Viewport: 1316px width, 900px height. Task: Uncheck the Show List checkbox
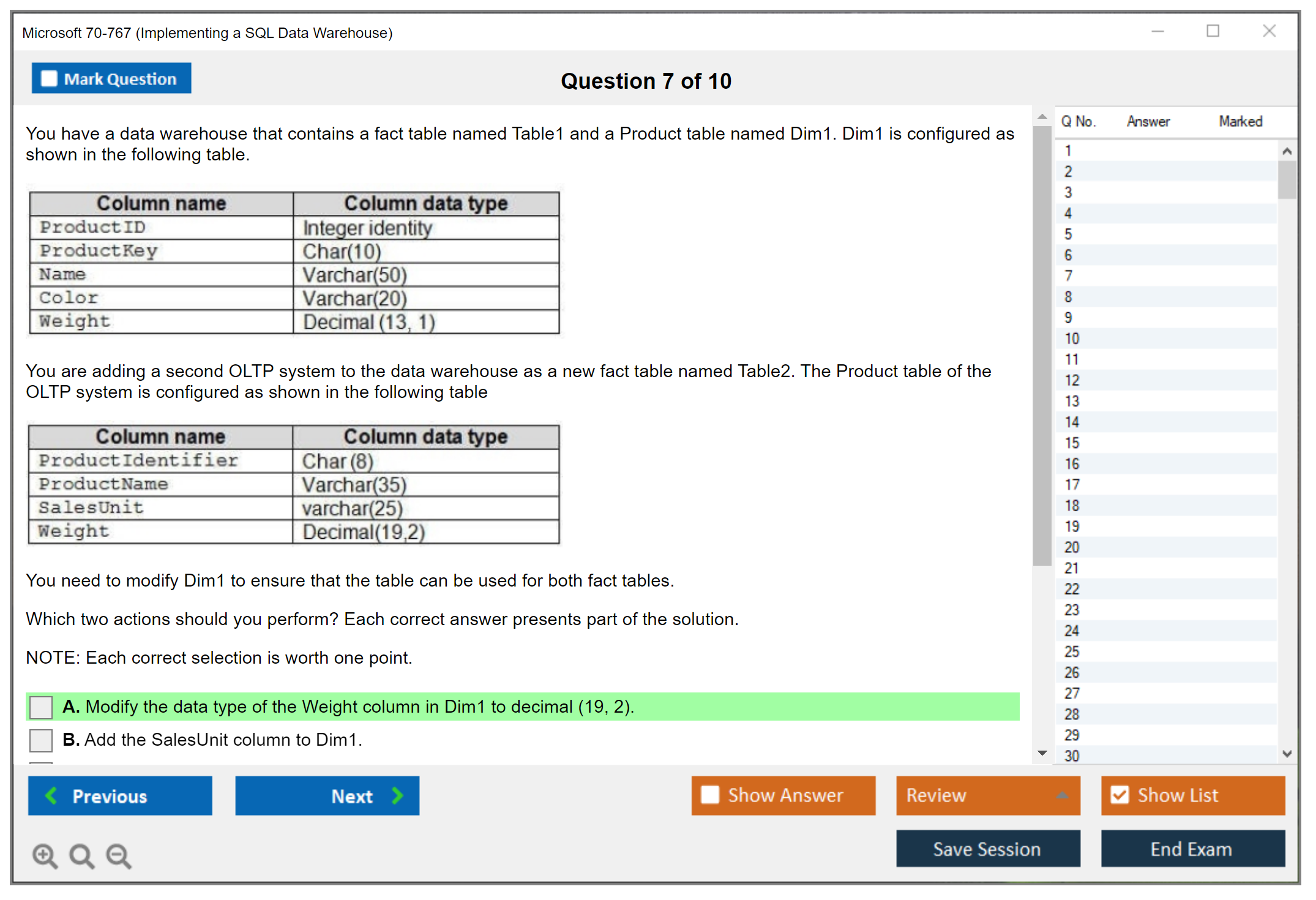pos(1120,795)
